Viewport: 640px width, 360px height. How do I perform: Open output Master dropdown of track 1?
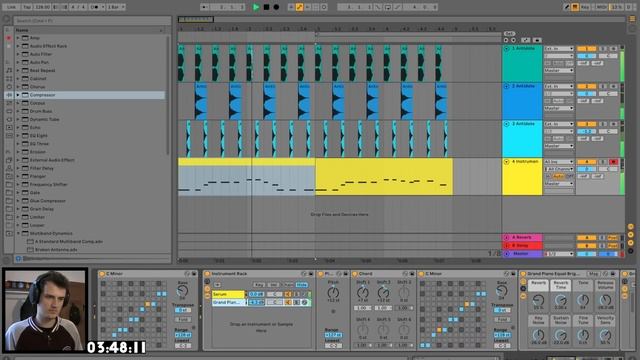pyautogui.click(x=558, y=71)
